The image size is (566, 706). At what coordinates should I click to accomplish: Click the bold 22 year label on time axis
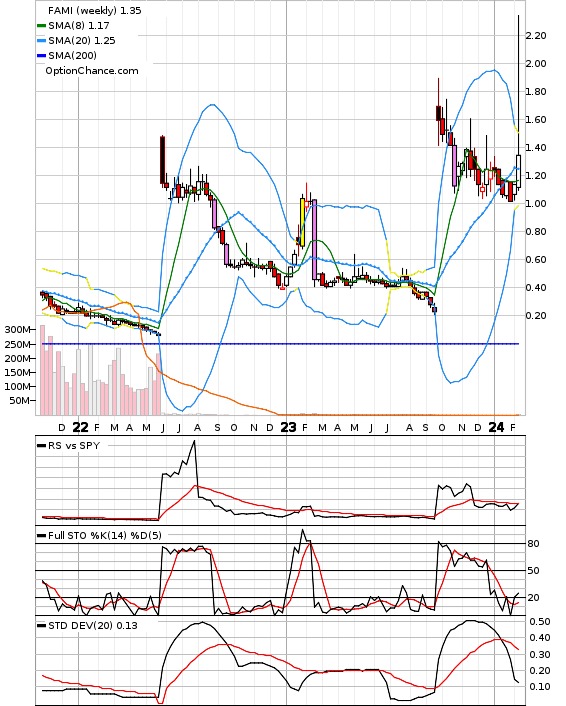(x=80, y=427)
